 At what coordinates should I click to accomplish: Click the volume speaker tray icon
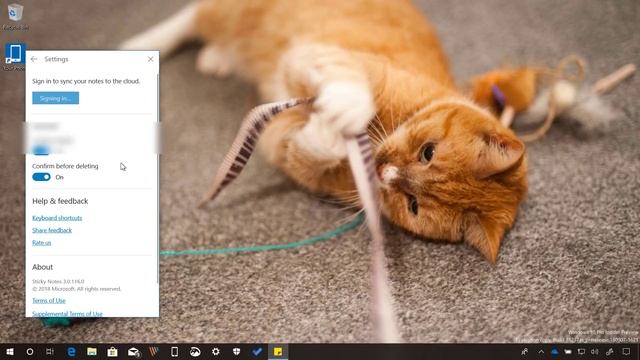coord(595,351)
